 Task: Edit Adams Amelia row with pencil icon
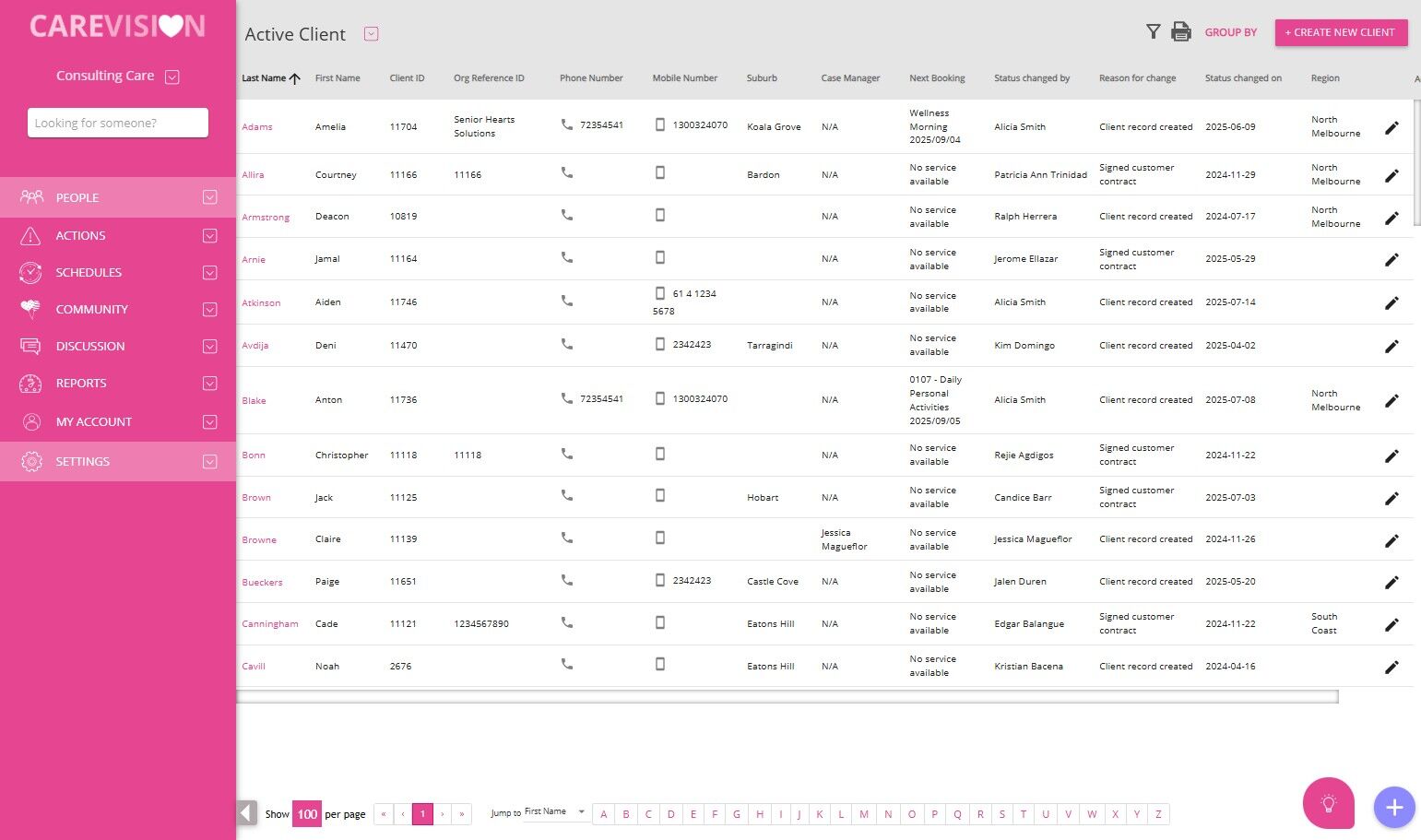pyautogui.click(x=1391, y=127)
